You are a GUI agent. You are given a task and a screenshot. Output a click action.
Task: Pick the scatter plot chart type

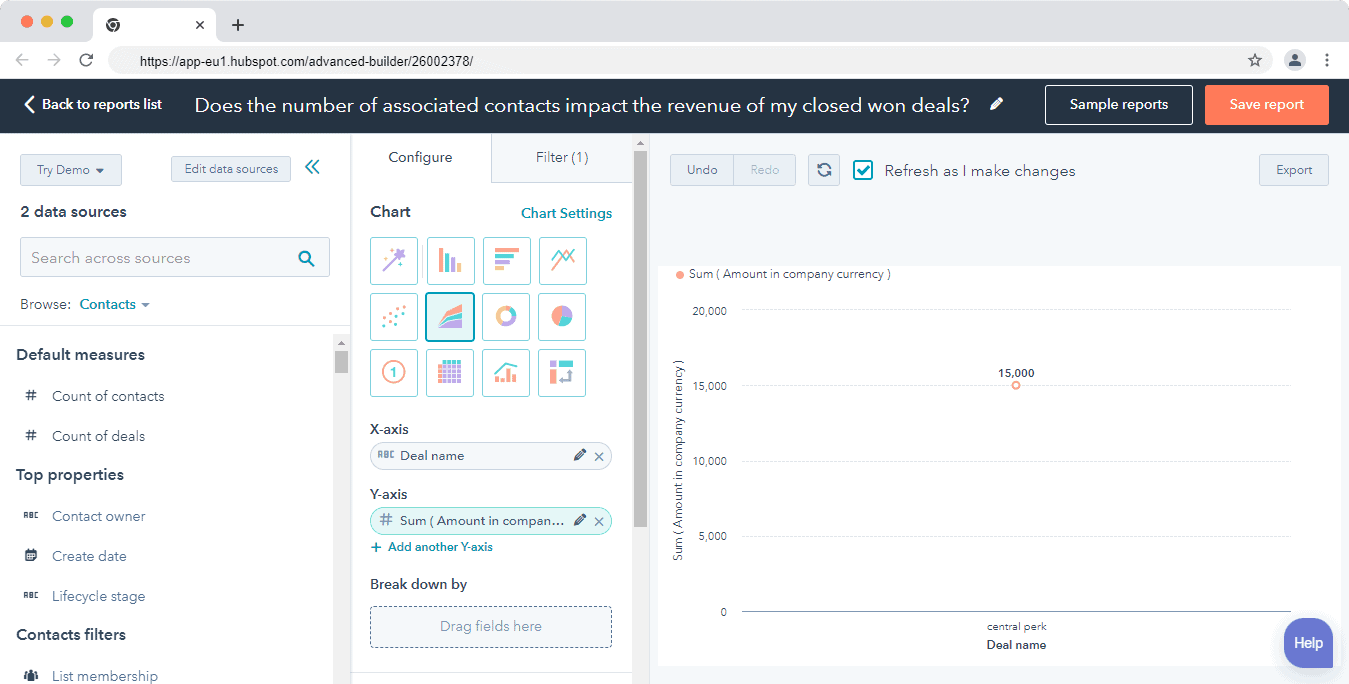393,317
